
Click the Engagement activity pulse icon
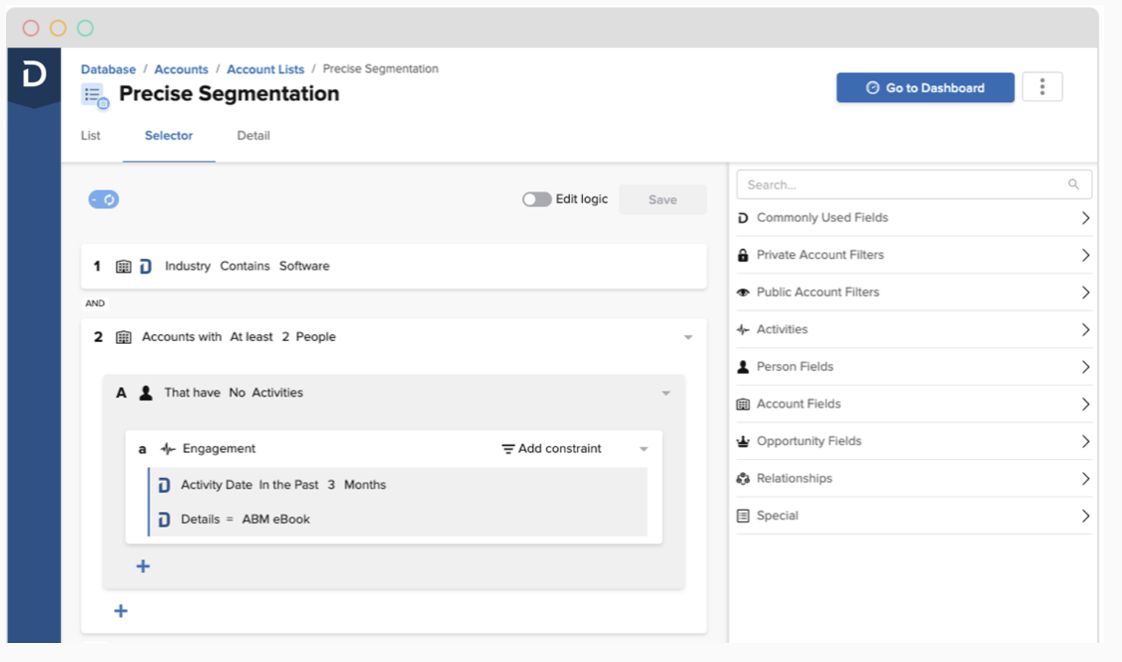pyautogui.click(x=168, y=449)
